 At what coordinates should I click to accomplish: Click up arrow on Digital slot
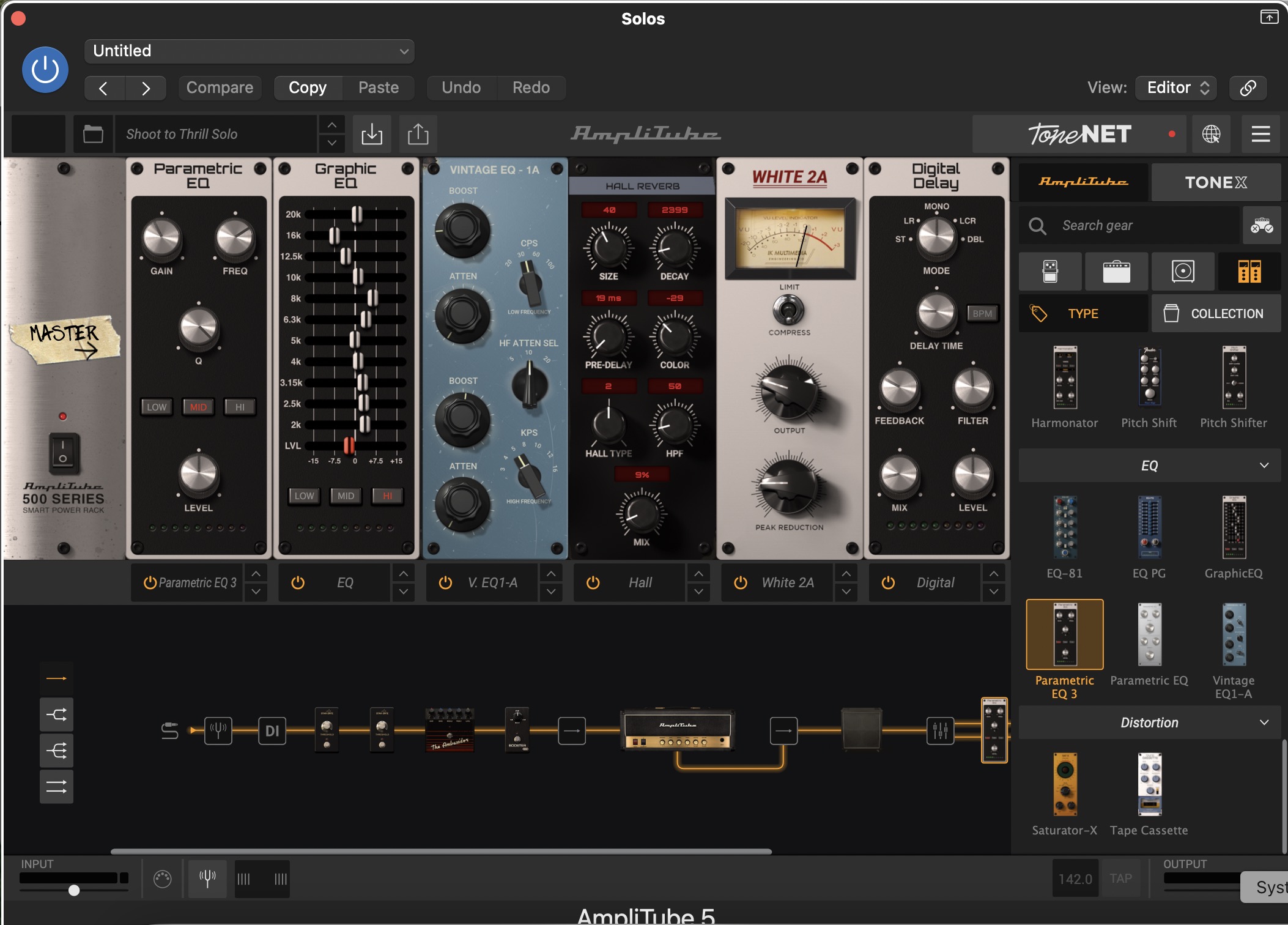[x=994, y=574]
